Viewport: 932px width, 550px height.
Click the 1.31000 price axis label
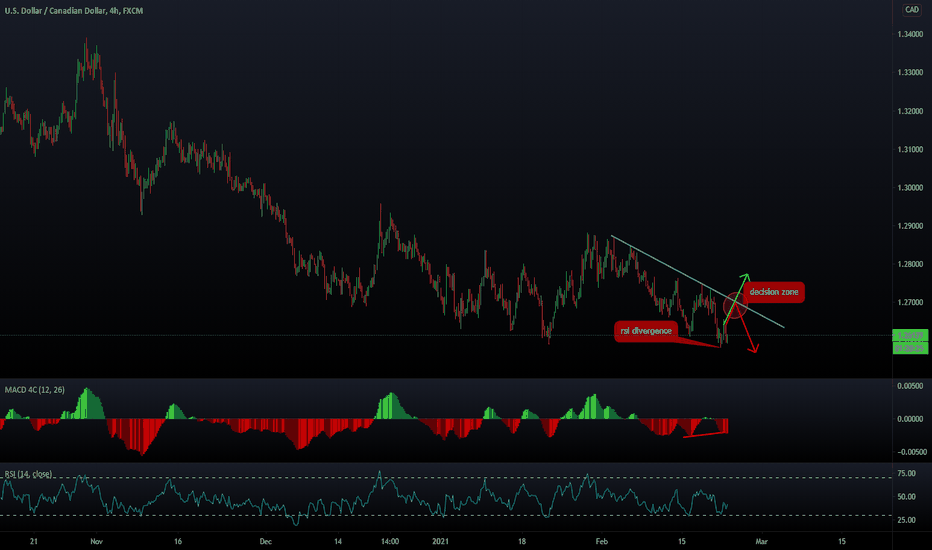(910, 149)
